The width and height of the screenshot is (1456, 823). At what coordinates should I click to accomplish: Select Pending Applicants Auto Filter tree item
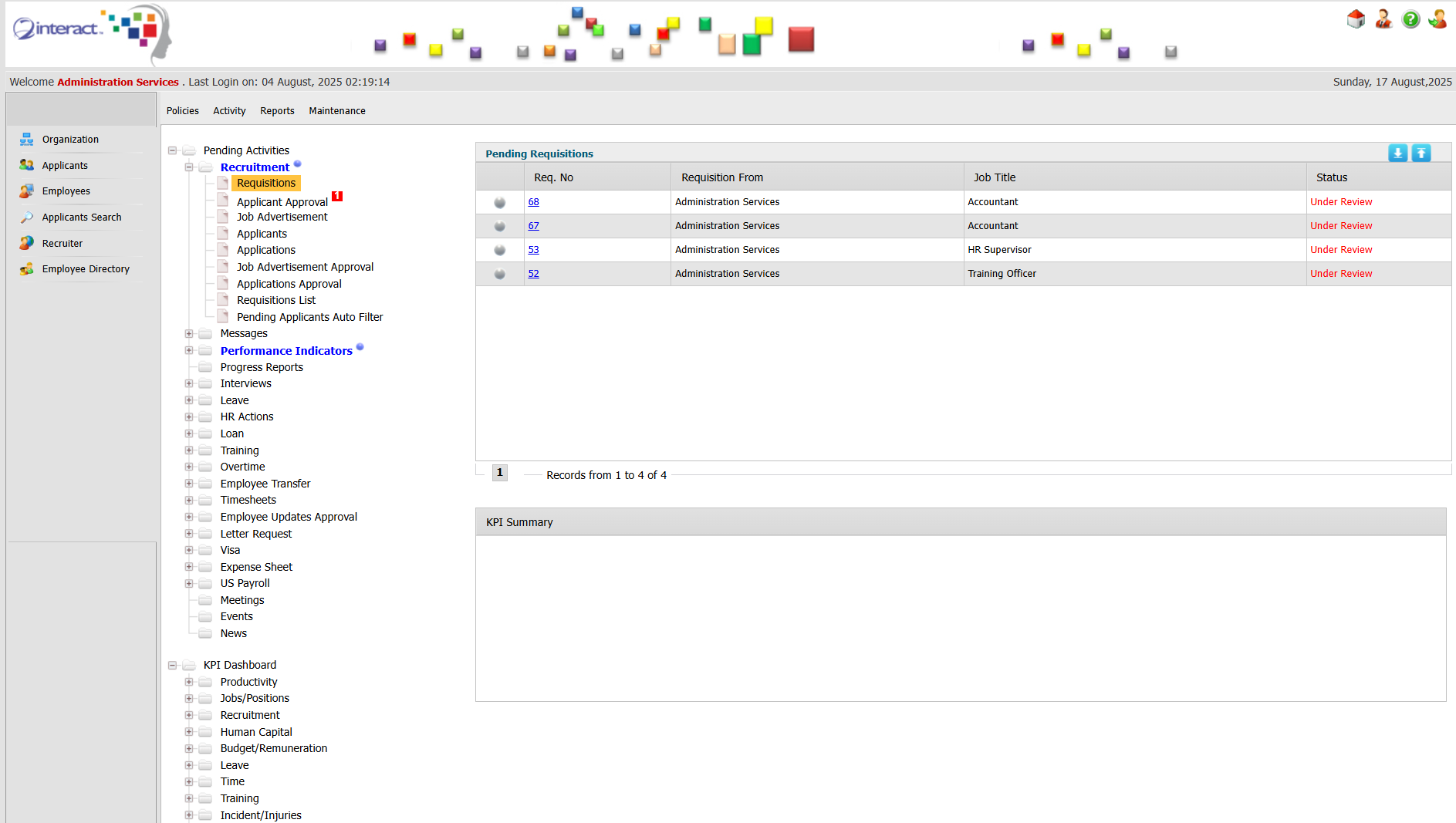pyautogui.click(x=309, y=317)
